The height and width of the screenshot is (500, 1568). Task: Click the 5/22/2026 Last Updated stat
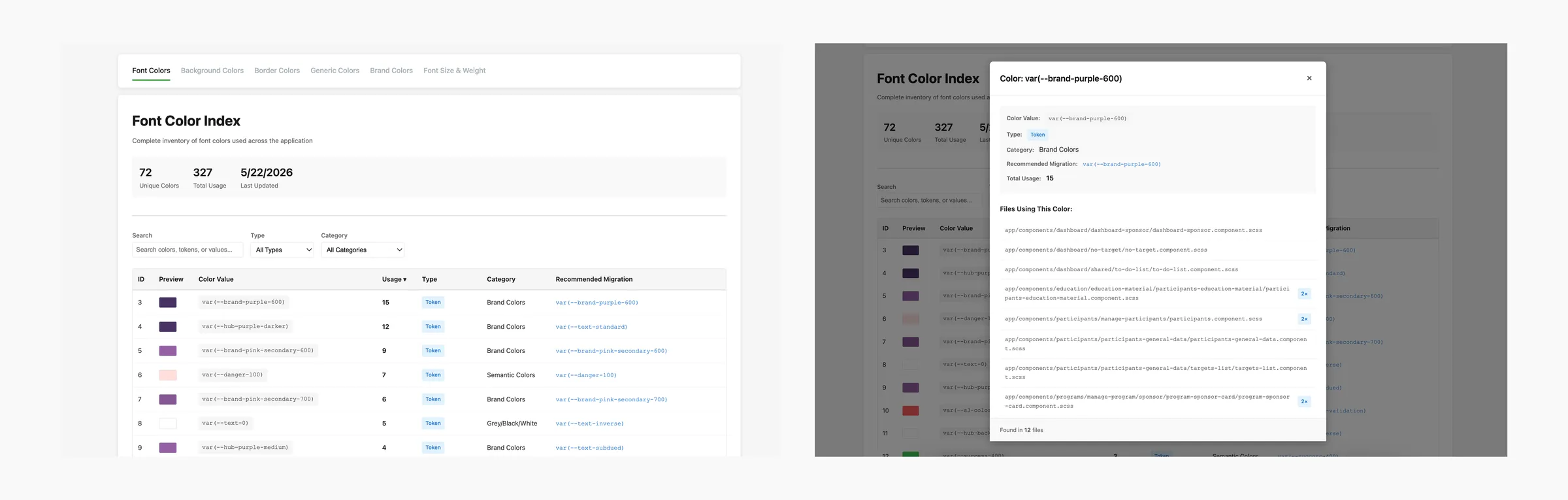[x=267, y=177]
